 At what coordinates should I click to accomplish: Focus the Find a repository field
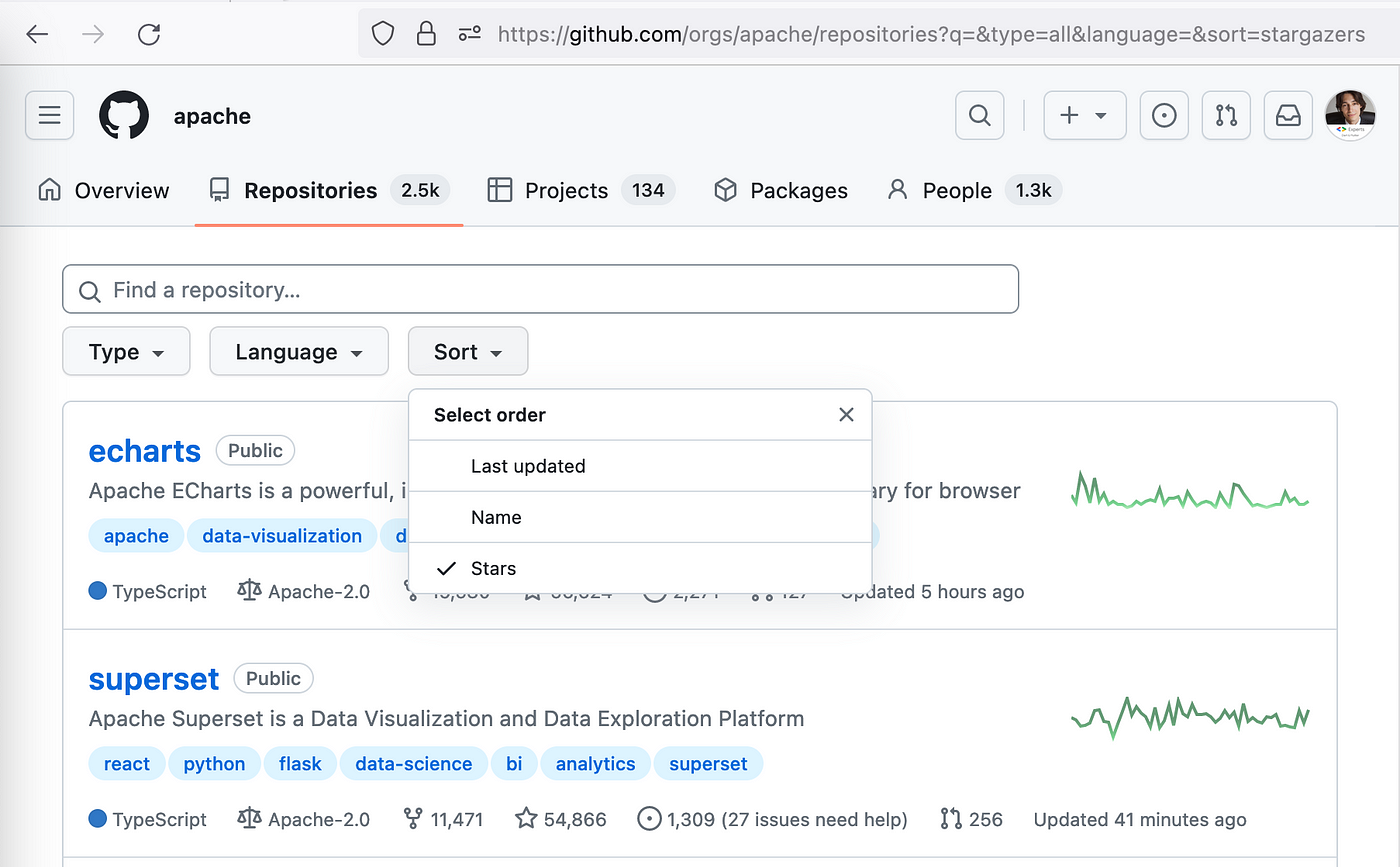click(540, 290)
